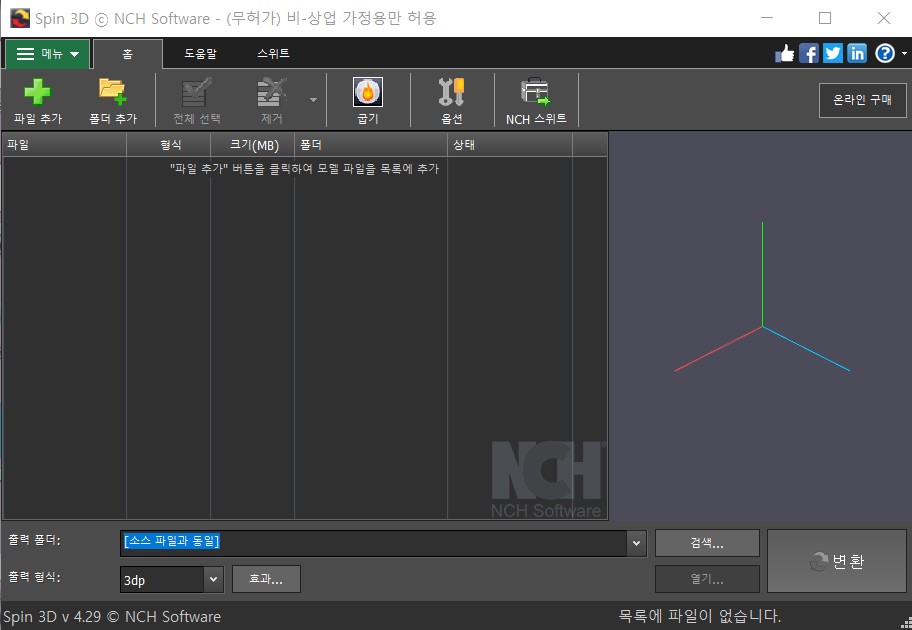Sort by the 형식 column header
This screenshot has width=912, height=630.
[x=169, y=145]
